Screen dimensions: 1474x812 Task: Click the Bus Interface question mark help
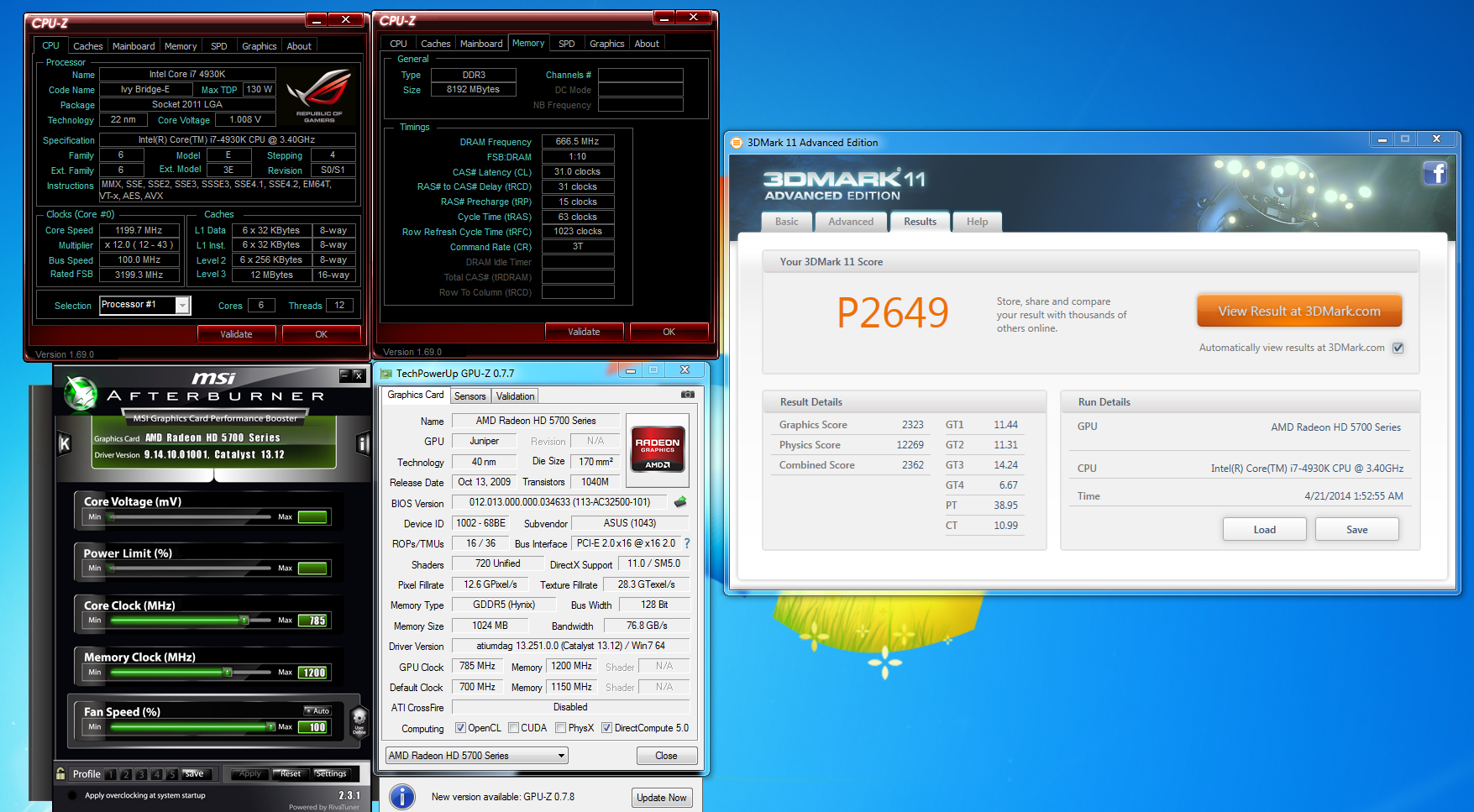(687, 543)
